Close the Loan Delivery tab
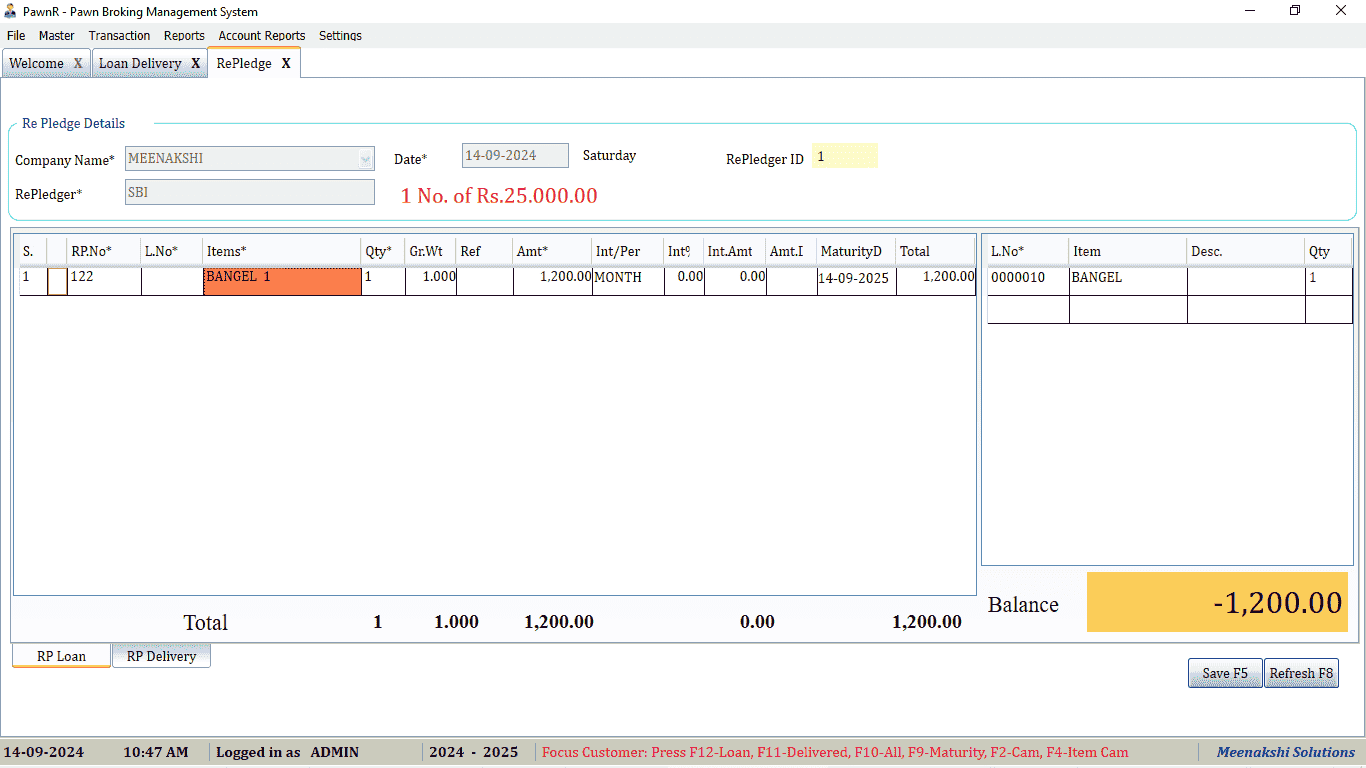 pos(196,63)
